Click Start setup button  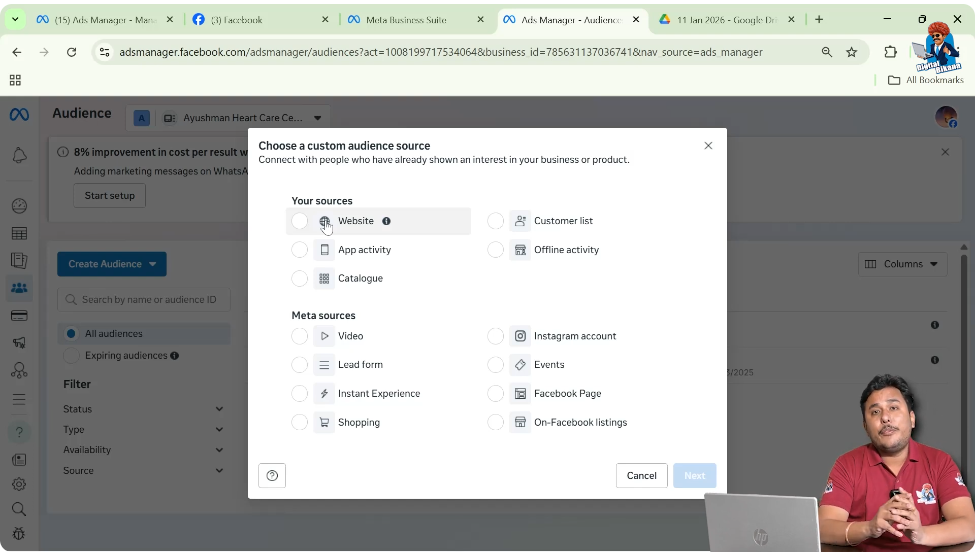(109, 196)
